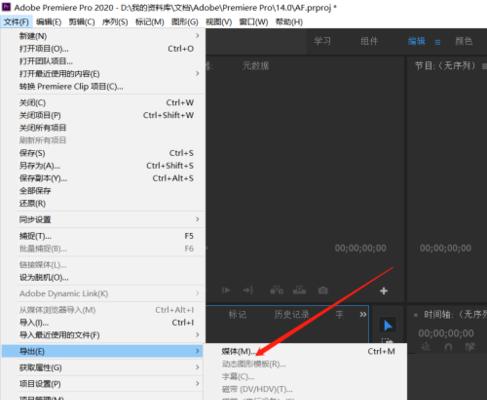Toggle nest sequences icon under timeline timecode
Screen dimensions: 487x400
[x=426, y=347]
